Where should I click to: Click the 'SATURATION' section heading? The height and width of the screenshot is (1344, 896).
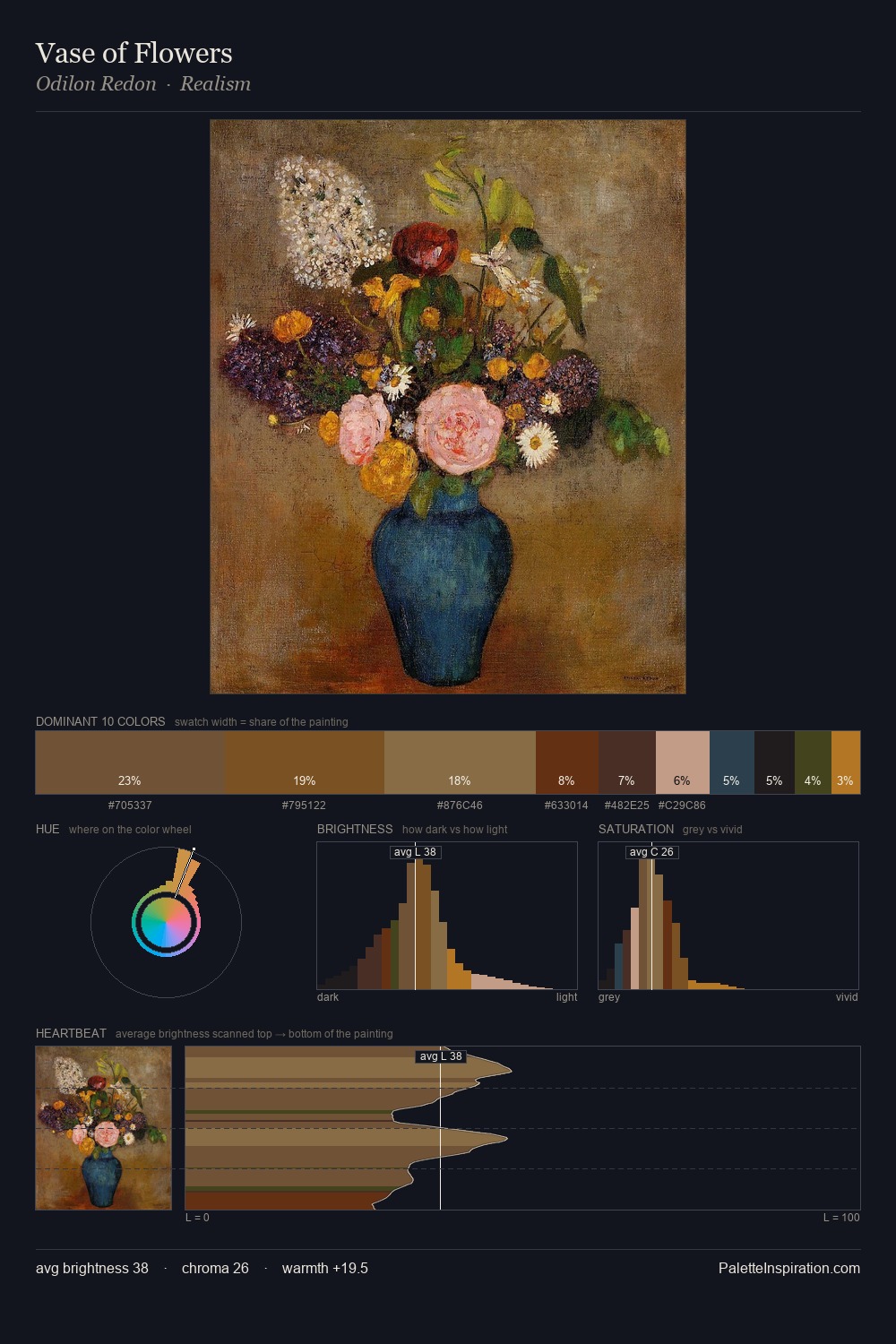click(636, 829)
